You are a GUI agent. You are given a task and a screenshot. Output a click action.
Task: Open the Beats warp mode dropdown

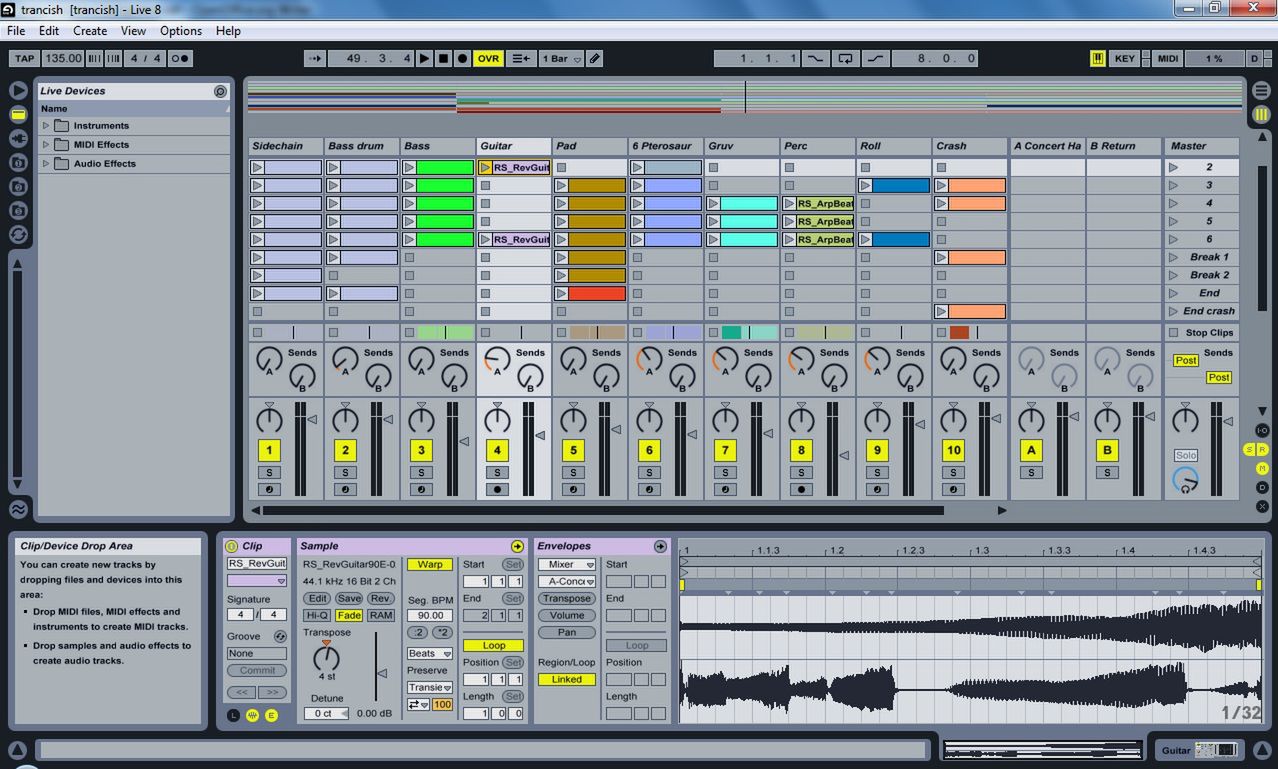point(430,653)
